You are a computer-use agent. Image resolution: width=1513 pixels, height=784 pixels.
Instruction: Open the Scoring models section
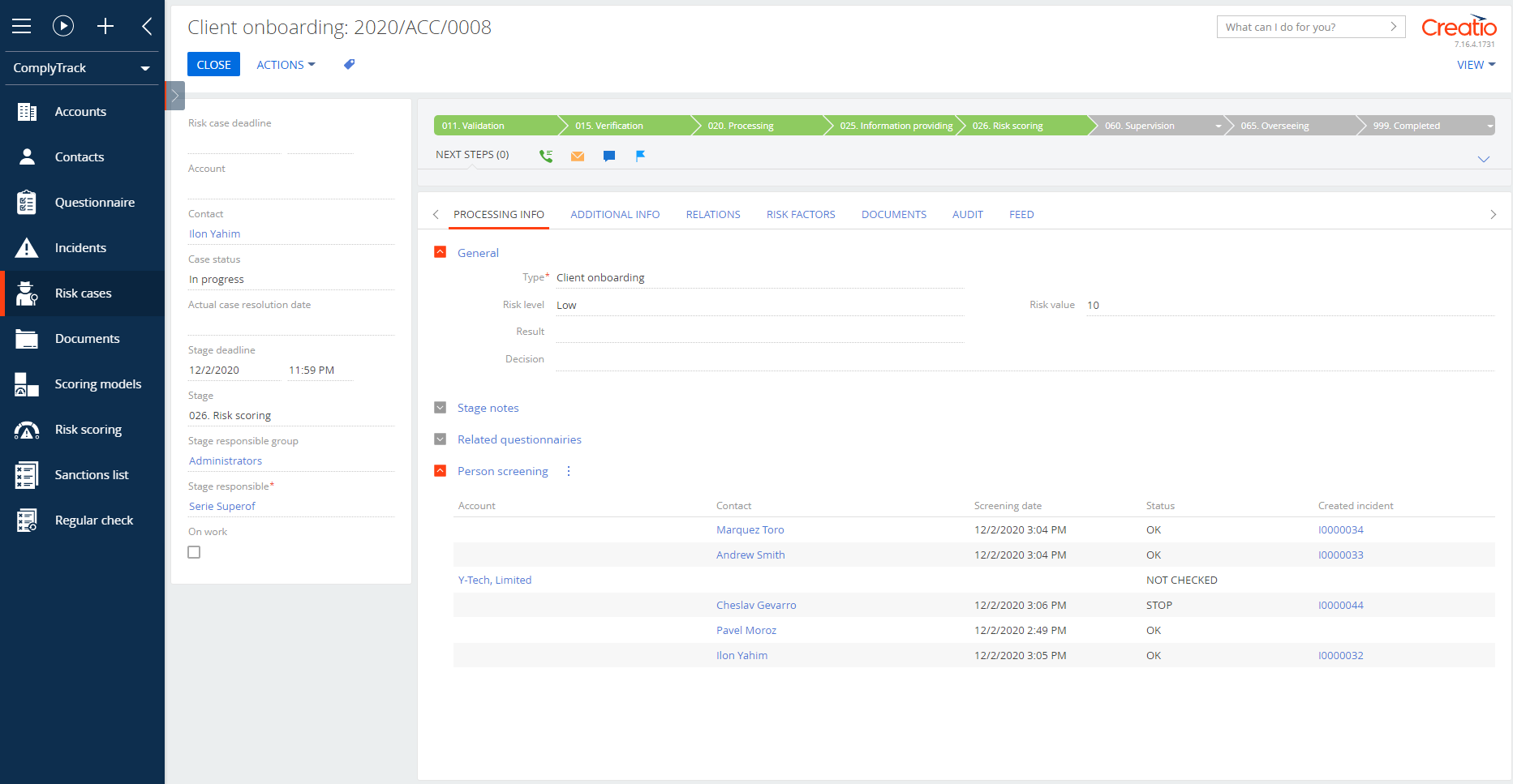point(97,383)
